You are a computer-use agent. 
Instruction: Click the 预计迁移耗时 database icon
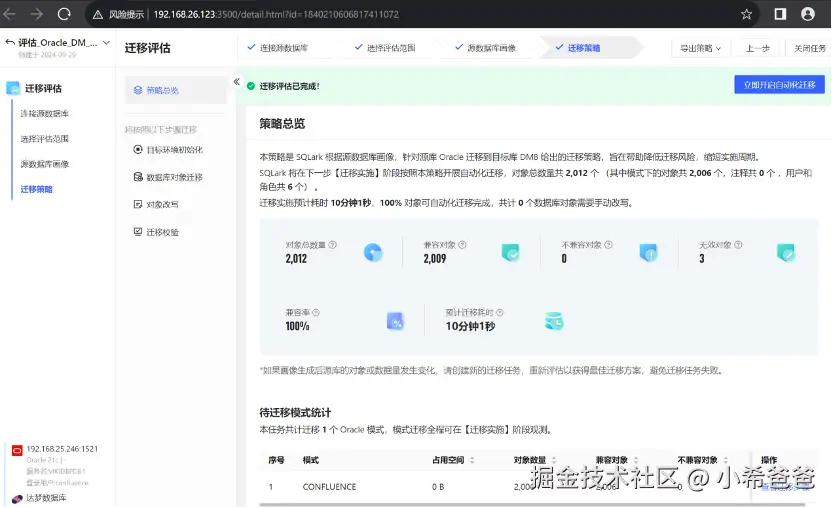(x=554, y=321)
